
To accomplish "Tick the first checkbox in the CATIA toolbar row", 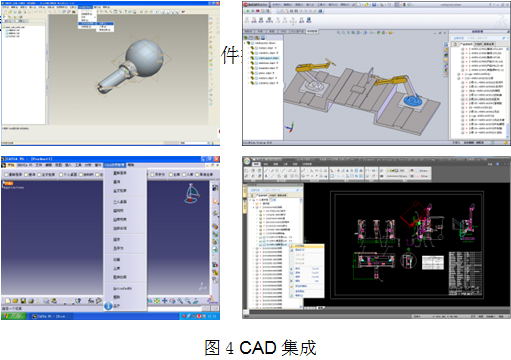I will (x=6, y=175).
